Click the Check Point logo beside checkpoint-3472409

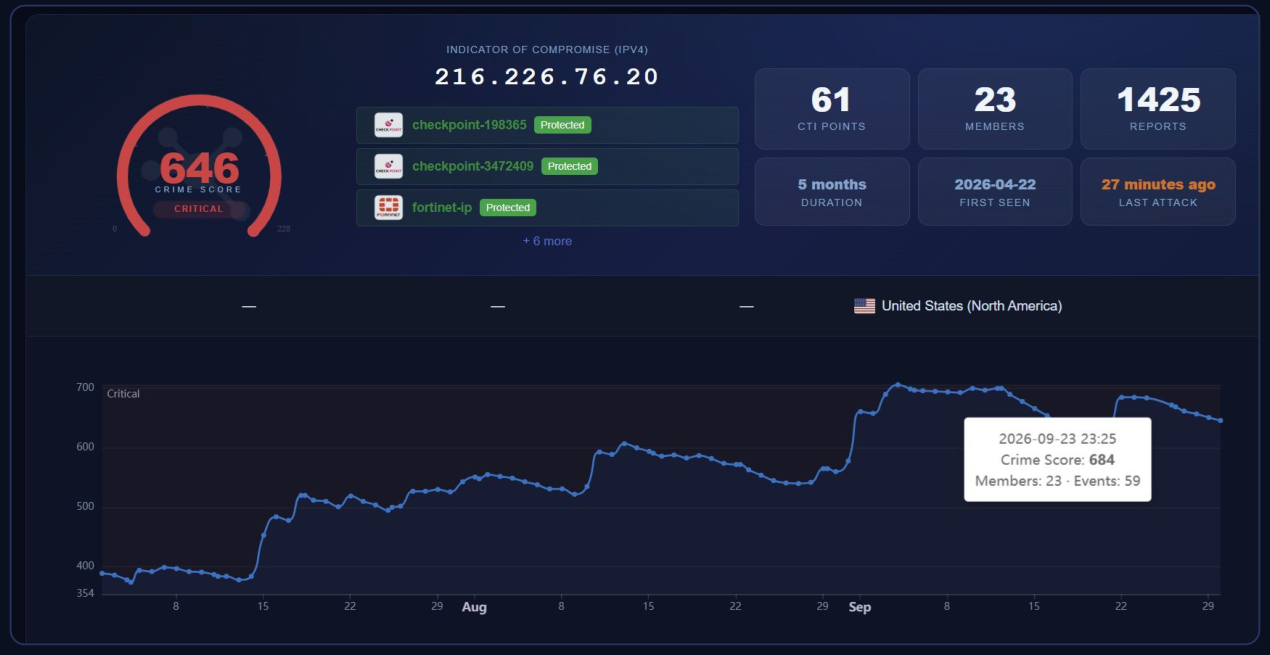click(x=388, y=166)
